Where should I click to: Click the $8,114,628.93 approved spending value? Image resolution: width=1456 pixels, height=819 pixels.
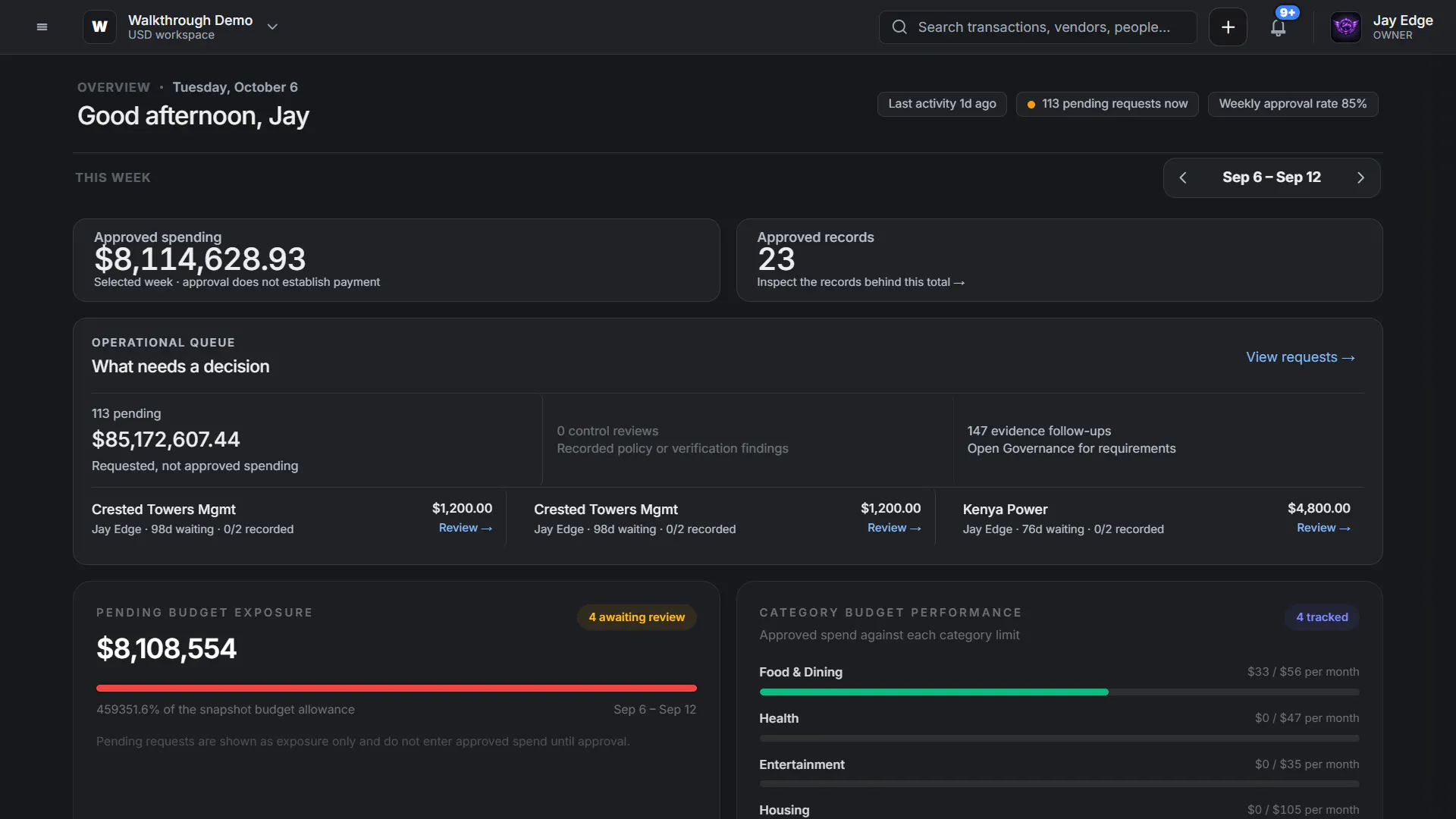click(x=200, y=259)
